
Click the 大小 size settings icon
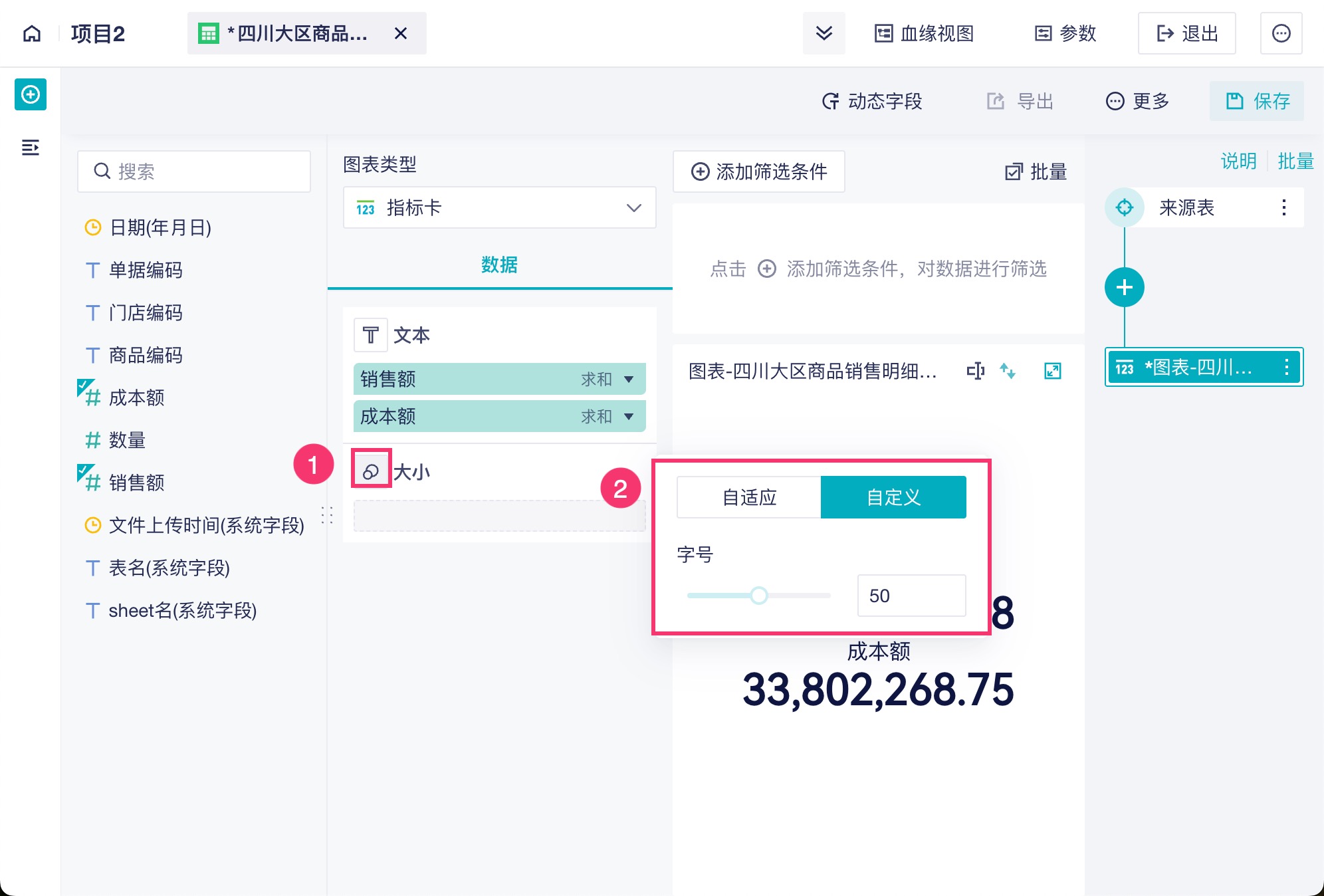coord(371,472)
